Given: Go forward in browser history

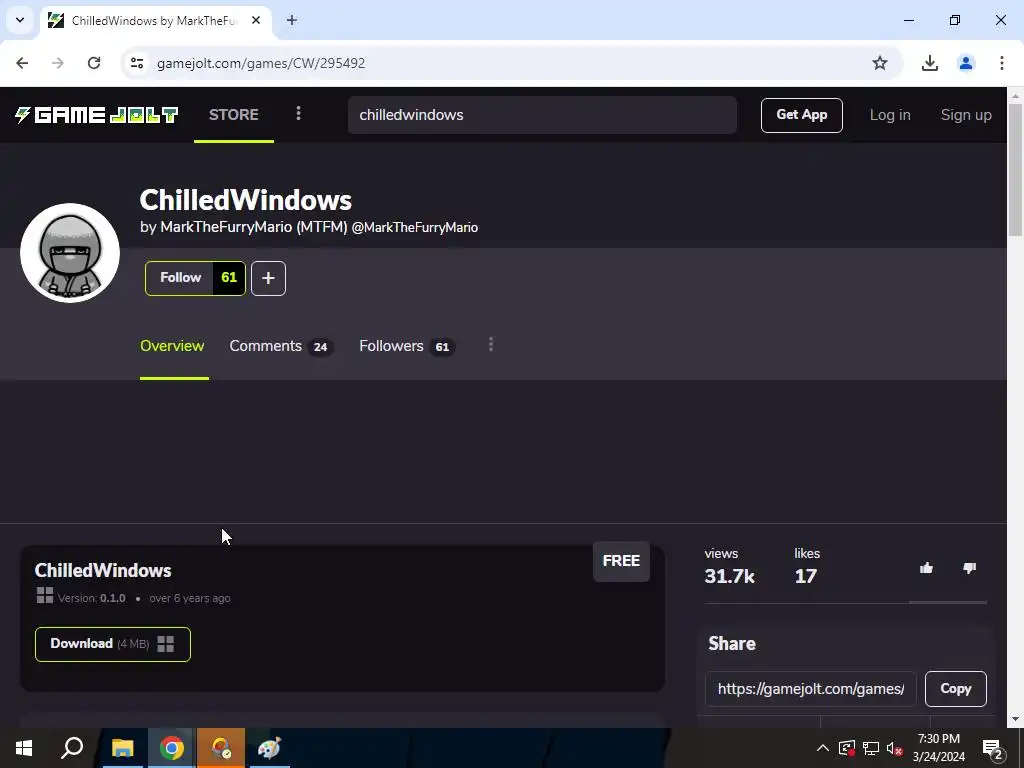Looking at the screenshot, I should coord(58,63).
